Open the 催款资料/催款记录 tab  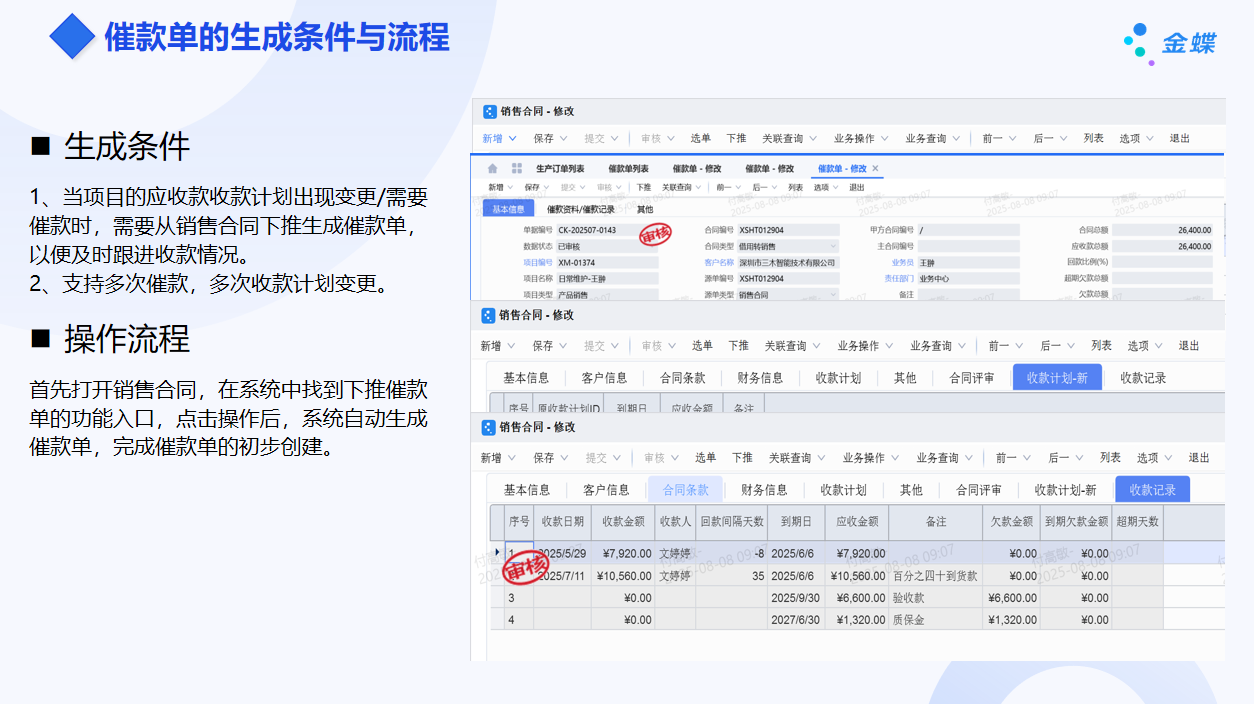[581, 210]
